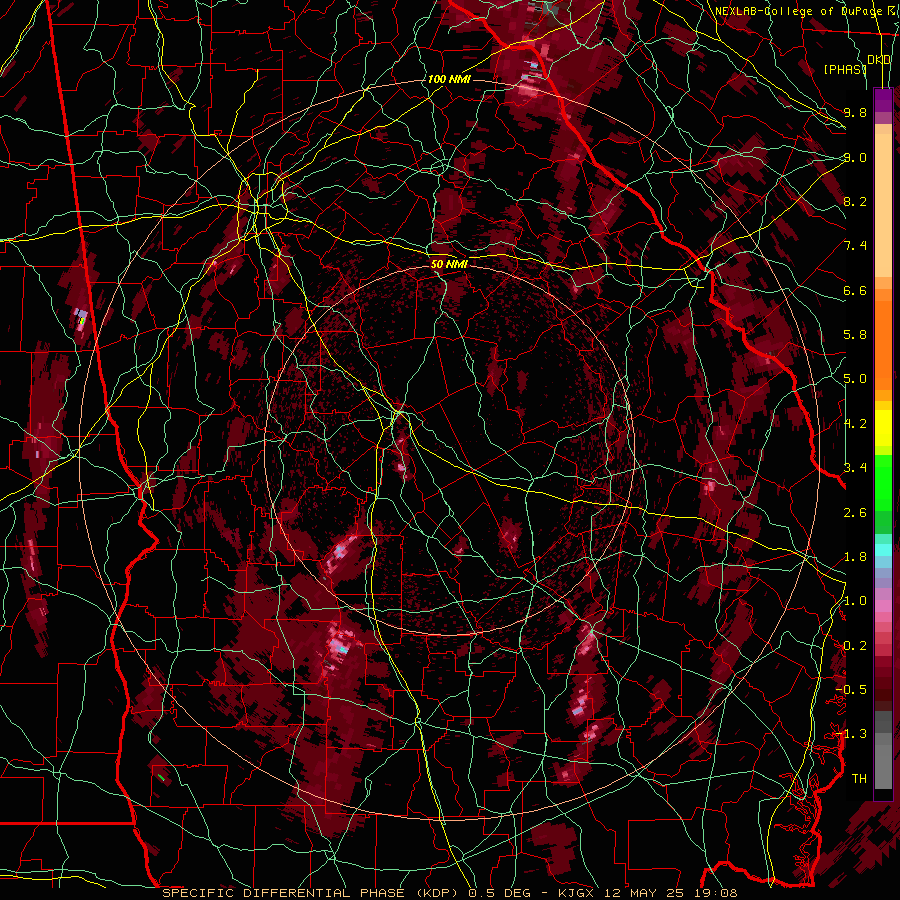Click the 5.0 value on the color scale
Image resolution: width=900 pixels, height=900 pixels.
[855, 379]
